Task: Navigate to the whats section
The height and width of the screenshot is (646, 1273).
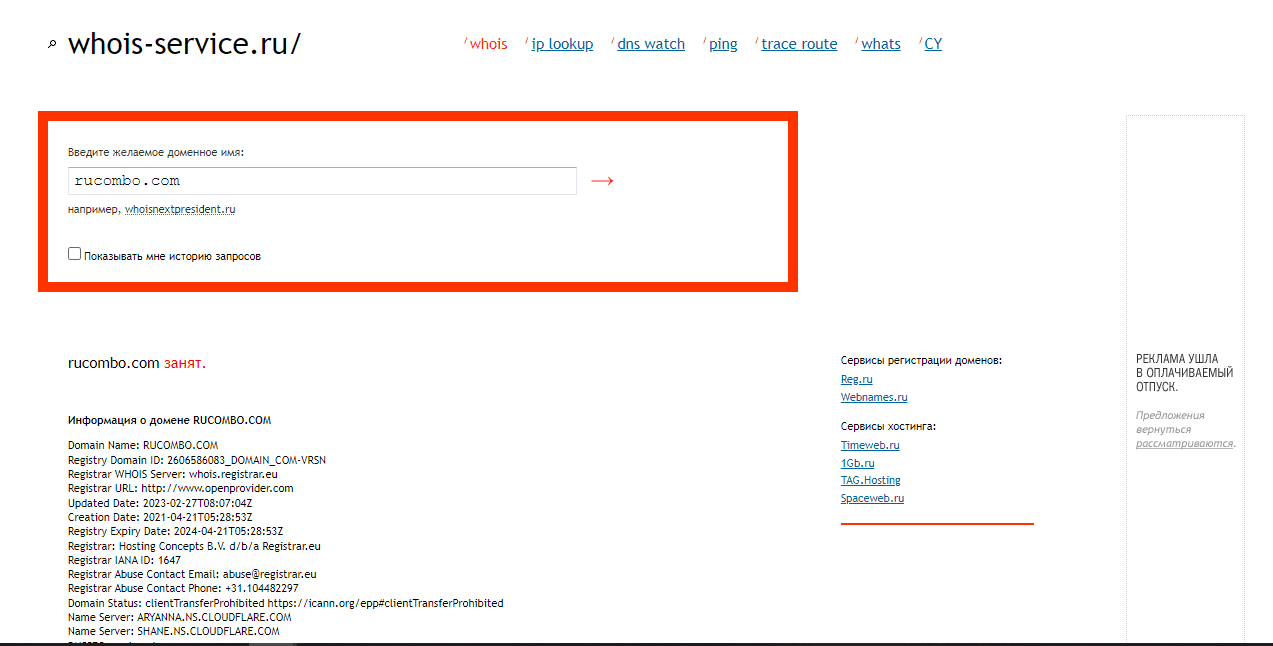Action: 880,44
